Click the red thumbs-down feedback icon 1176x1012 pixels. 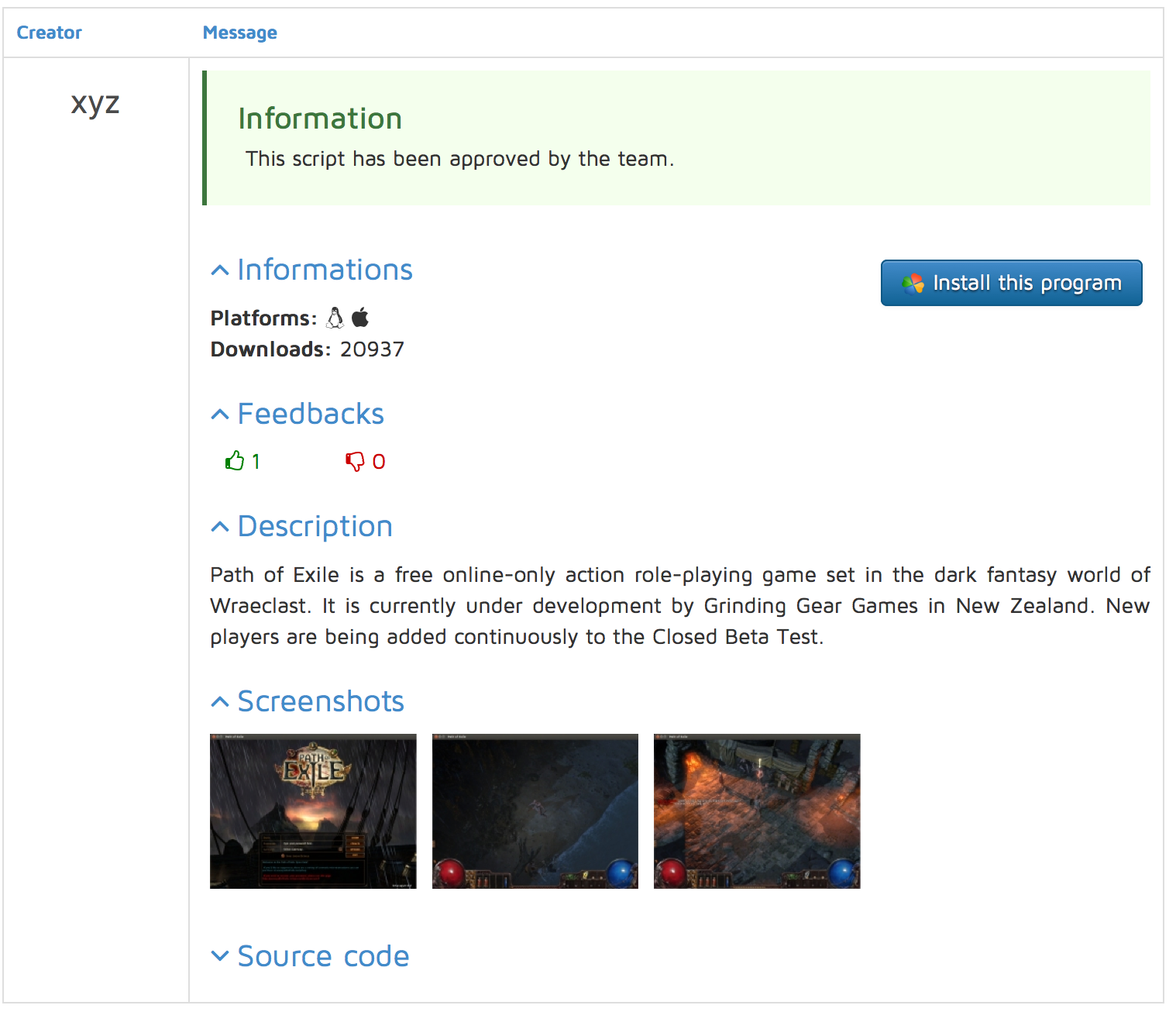pos(355,462)
